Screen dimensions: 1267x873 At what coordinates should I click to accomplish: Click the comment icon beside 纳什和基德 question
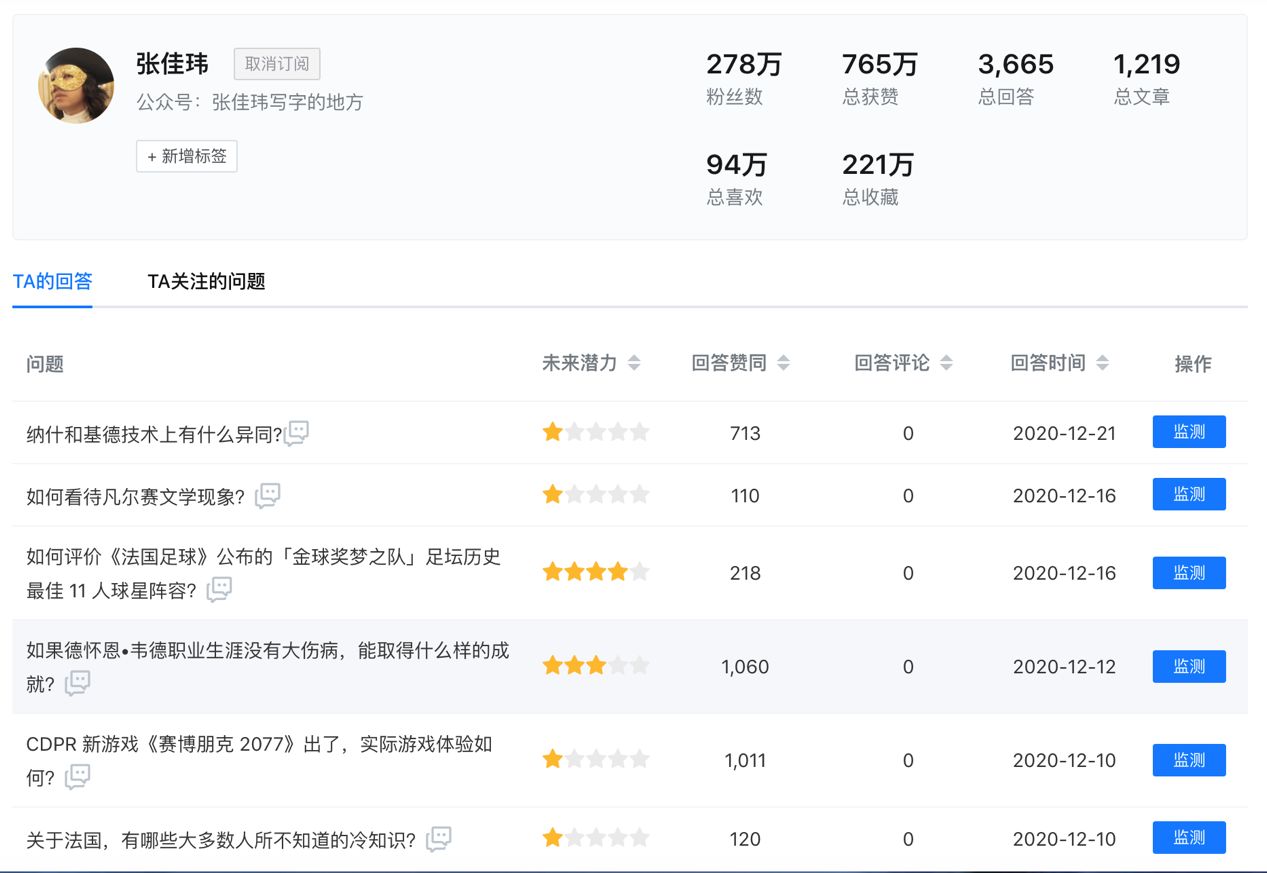pyautogui.click(x=297, y=433)
